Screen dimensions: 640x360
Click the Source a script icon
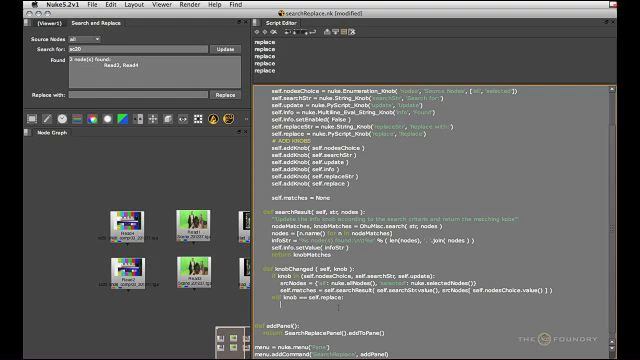(288, 32)
